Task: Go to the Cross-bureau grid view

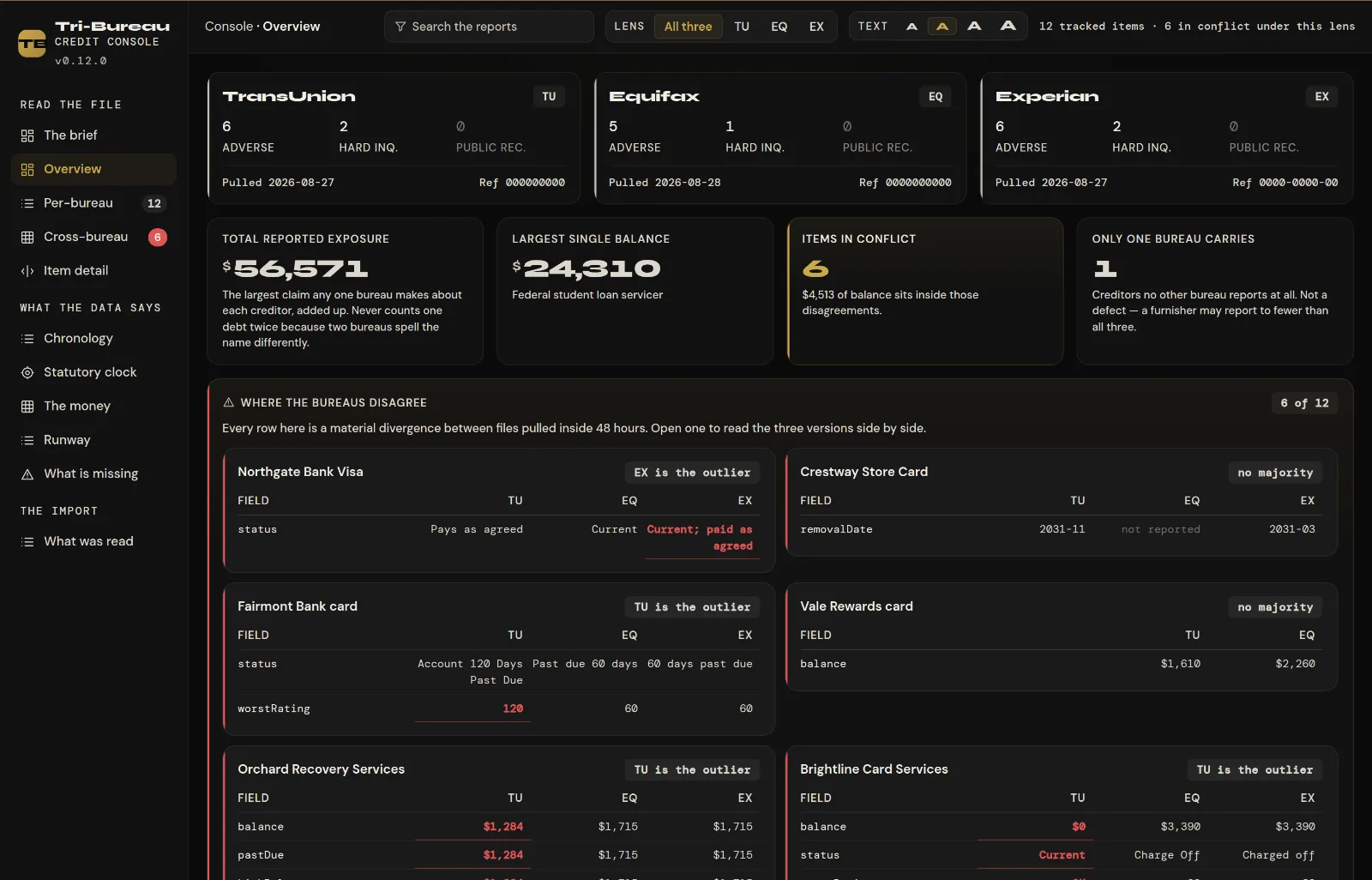Action: tap(93, 237)
